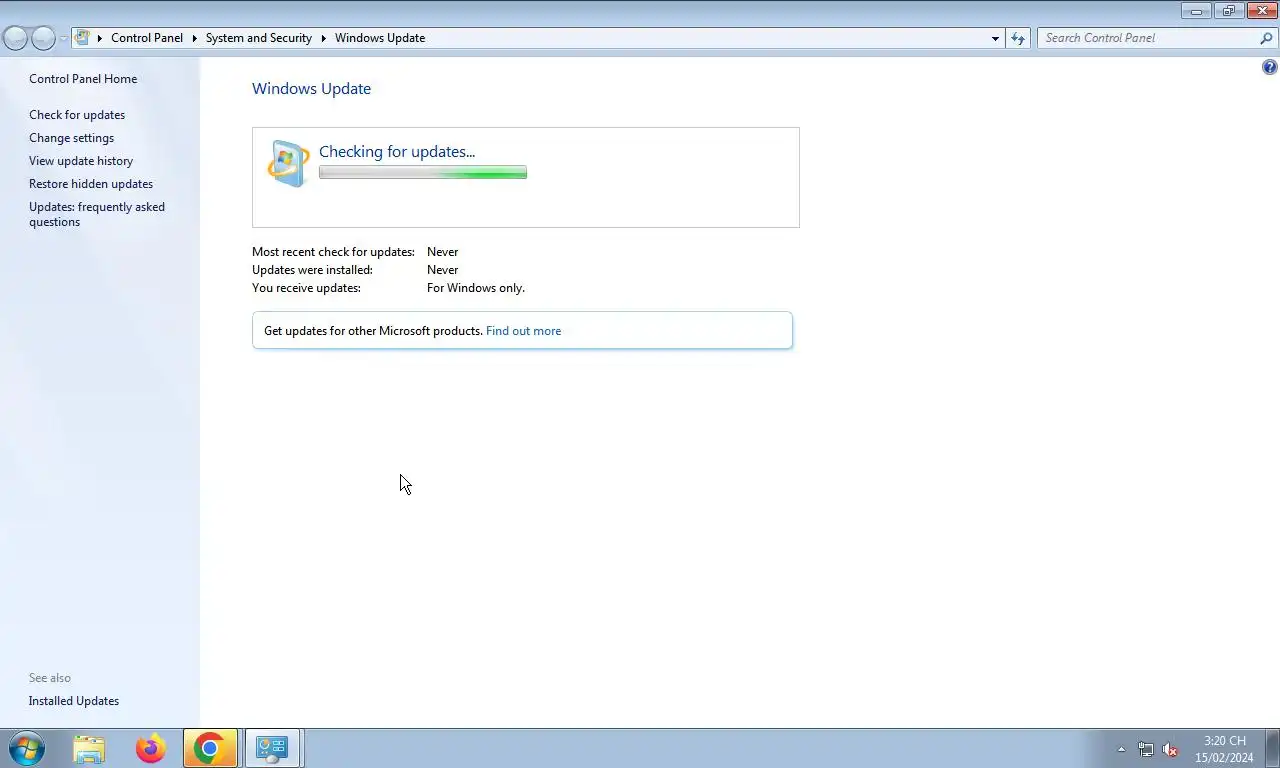This screenshot has height=768, width=1280.
Task: Go back with the Back arrow button
Action: coord(15,38)
